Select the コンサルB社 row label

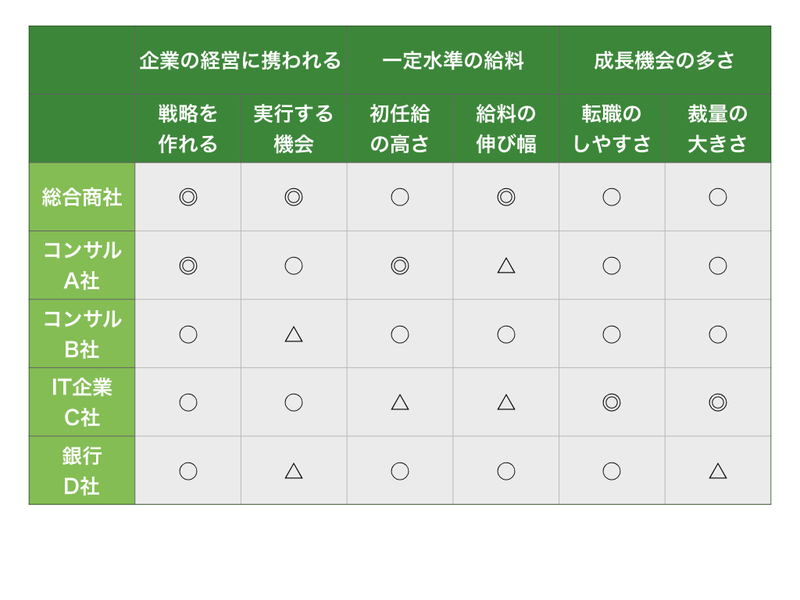click(x=82, y=334)
